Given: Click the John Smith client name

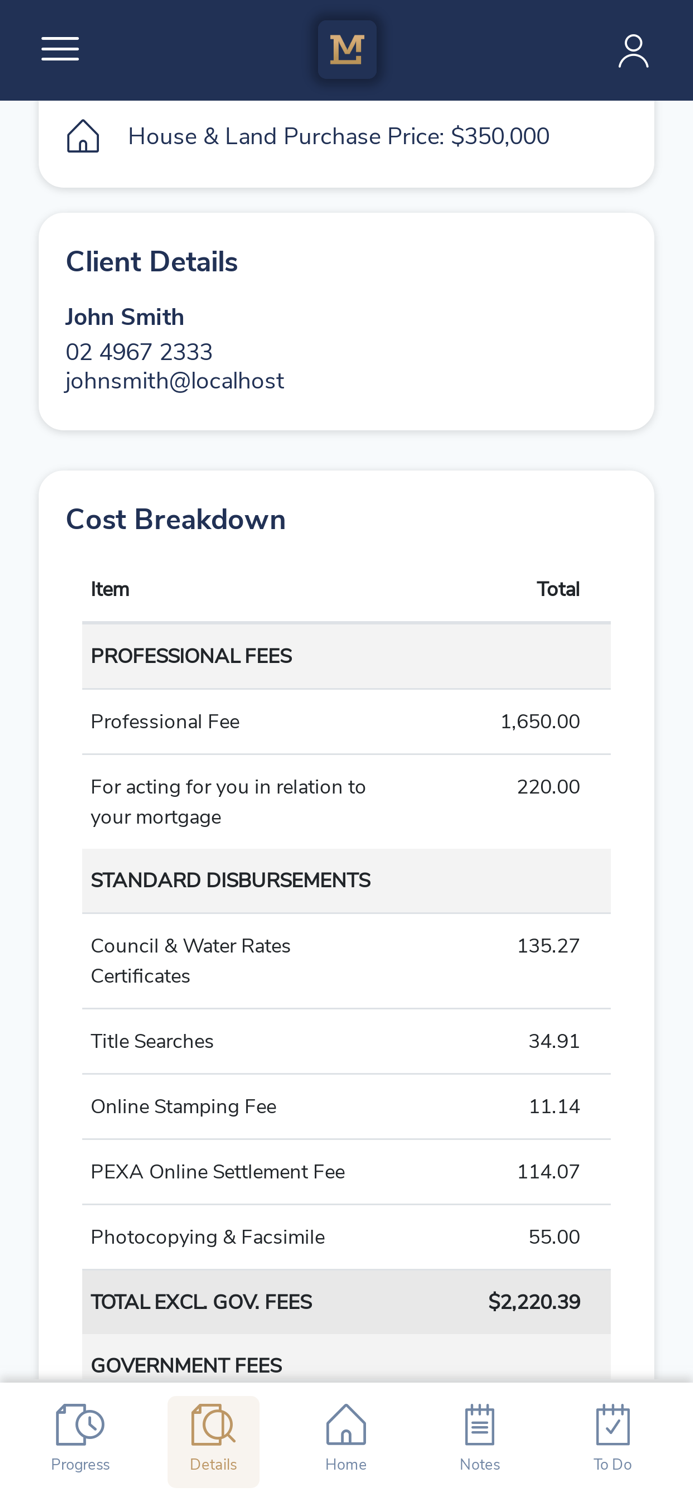Looking at the screenshot, I should click(x=125, y=317).
